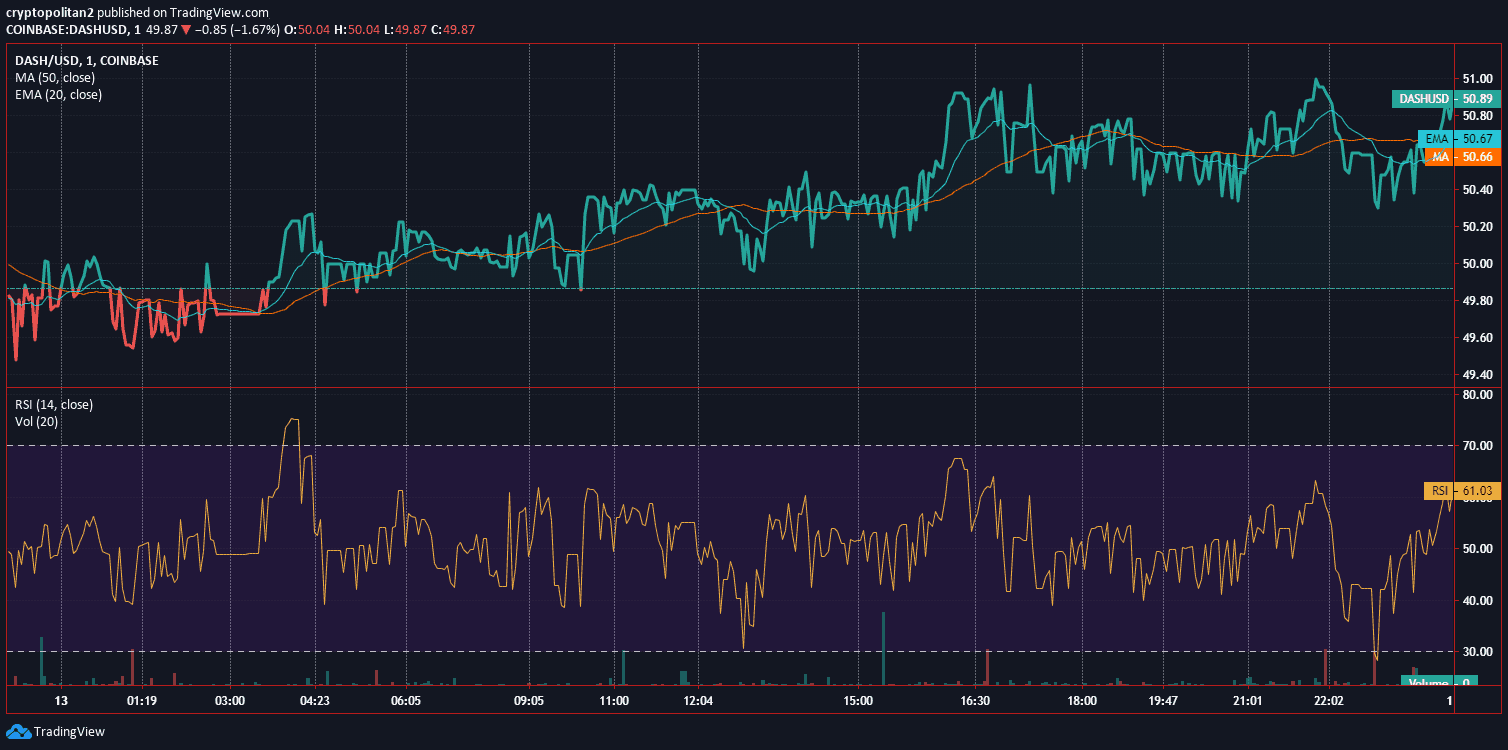Click the RSI 61.03 value tag
The height and width of the screenshot is (750, 1508).
(x=1463, y=490)
